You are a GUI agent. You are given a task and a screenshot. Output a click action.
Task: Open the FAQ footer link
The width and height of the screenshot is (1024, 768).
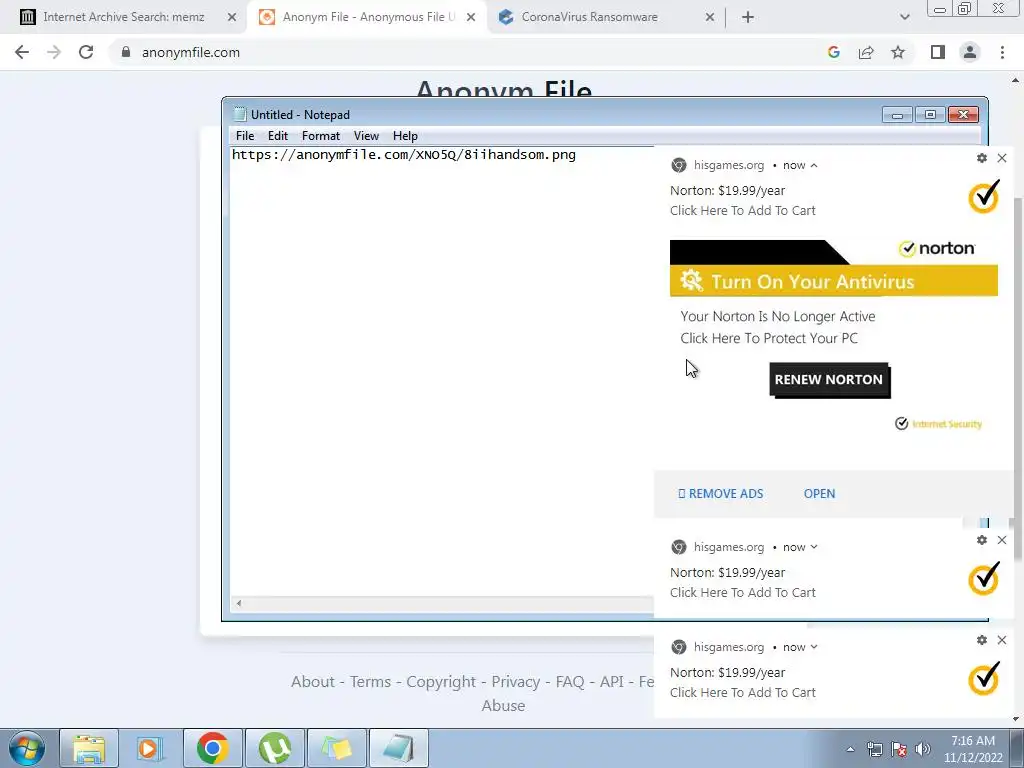click(x=570, y=682)
